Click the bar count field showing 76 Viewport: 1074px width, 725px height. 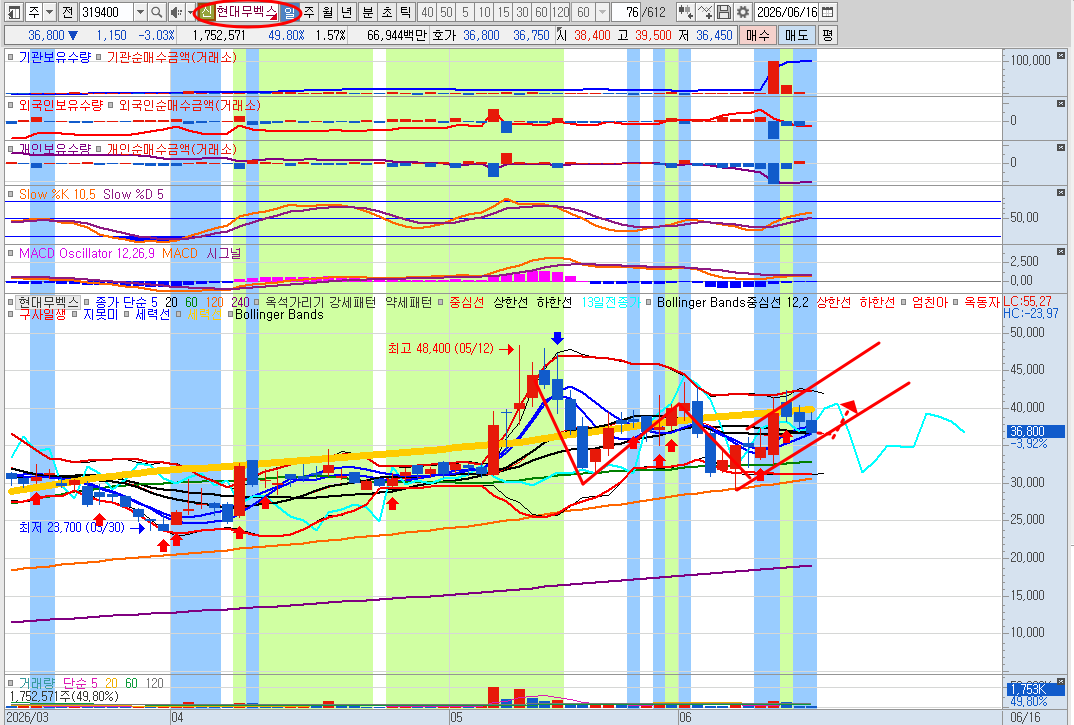coord(626,12)
